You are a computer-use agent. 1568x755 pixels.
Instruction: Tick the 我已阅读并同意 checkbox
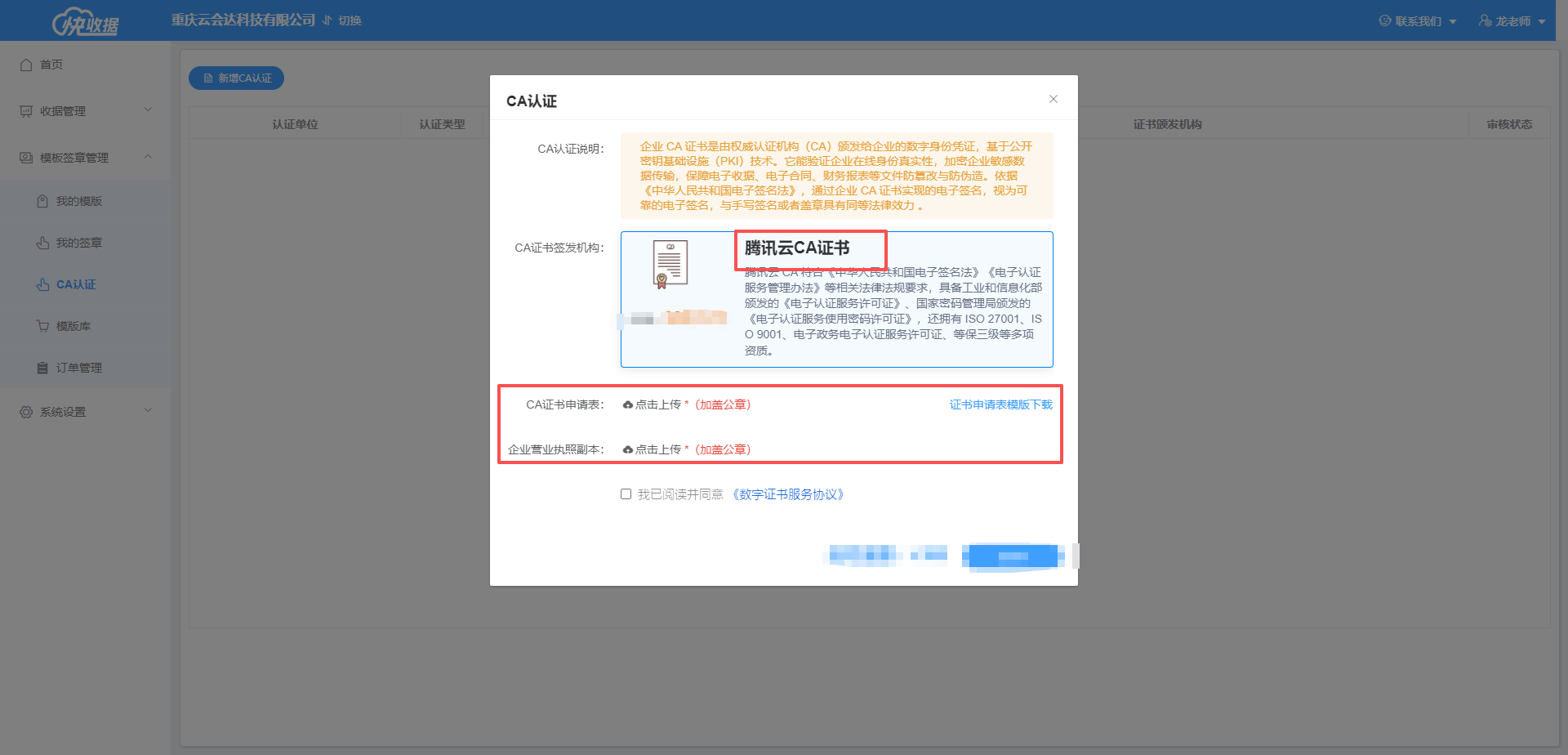(626, 494)
